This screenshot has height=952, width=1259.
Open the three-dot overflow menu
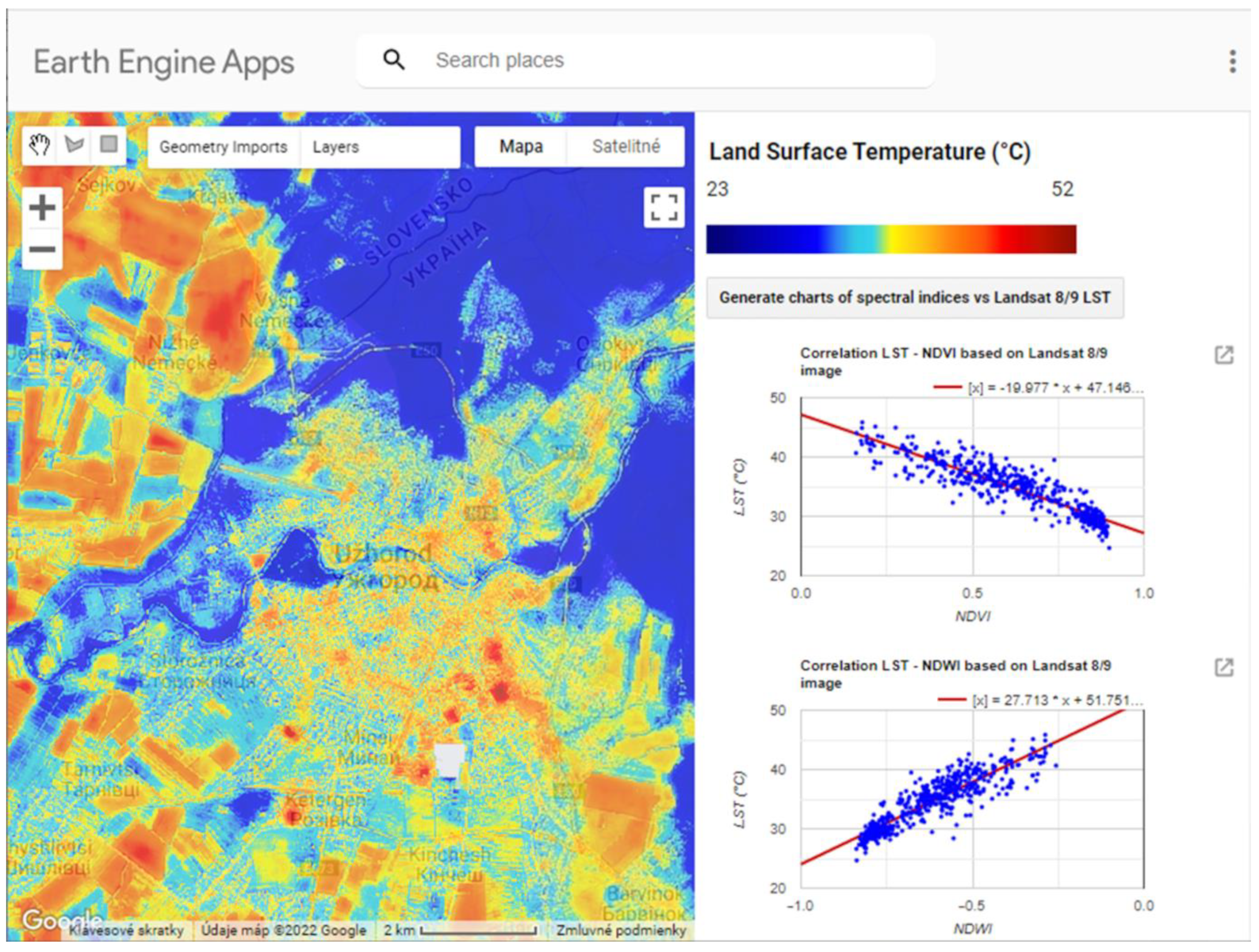tap(1232, 62)
